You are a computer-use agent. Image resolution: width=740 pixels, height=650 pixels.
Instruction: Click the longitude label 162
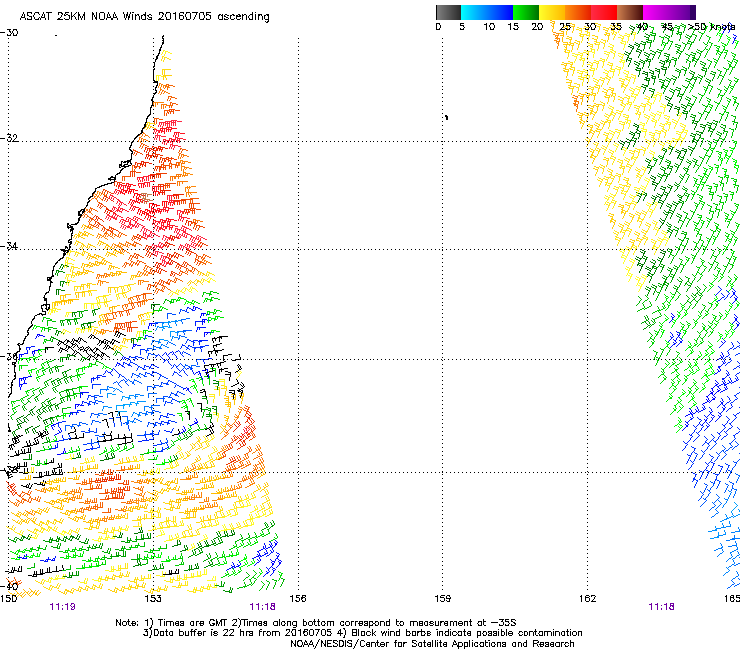587,599
